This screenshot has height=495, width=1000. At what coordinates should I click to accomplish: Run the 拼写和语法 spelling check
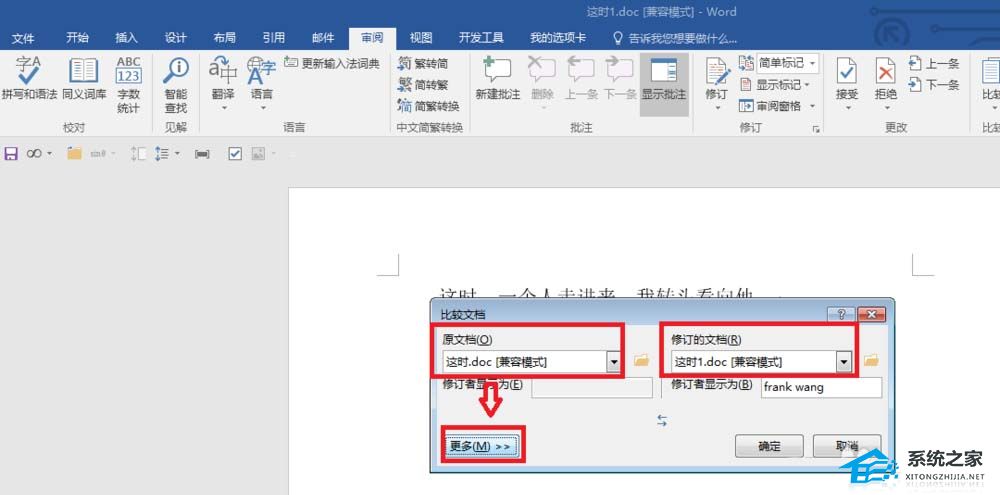coord(29,79)
